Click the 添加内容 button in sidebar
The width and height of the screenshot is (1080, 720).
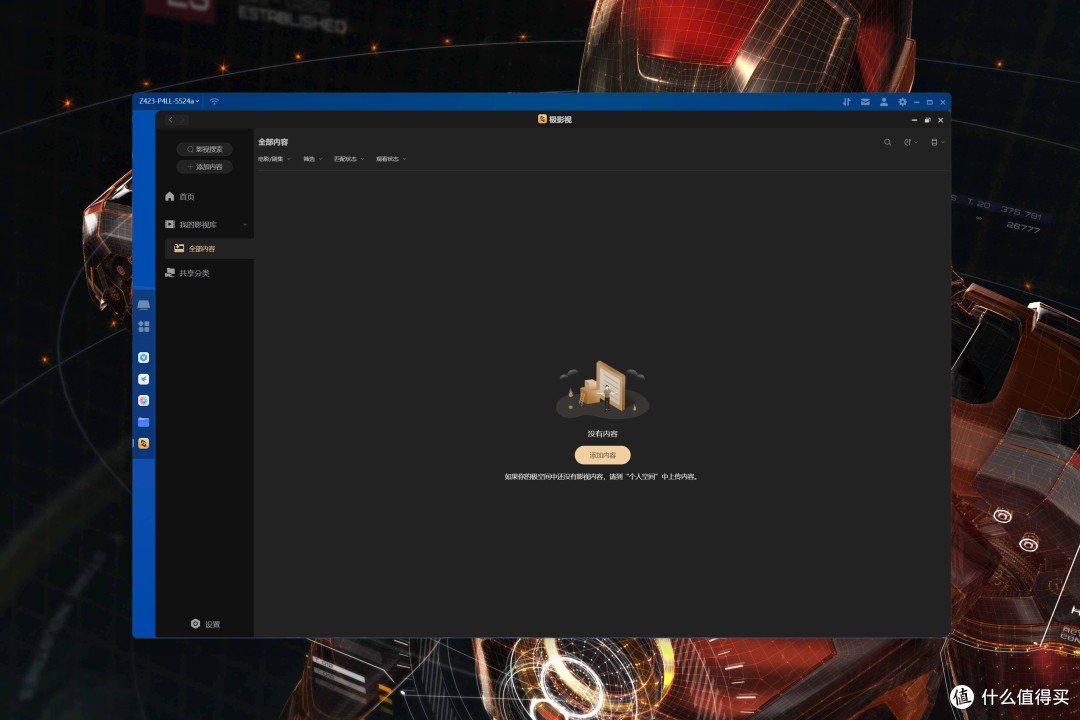point(205,167)
